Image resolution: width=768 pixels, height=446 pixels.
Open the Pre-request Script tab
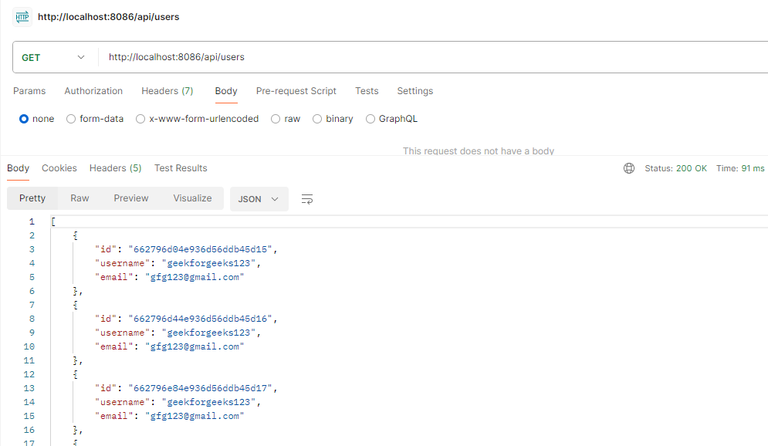[296, 91]
